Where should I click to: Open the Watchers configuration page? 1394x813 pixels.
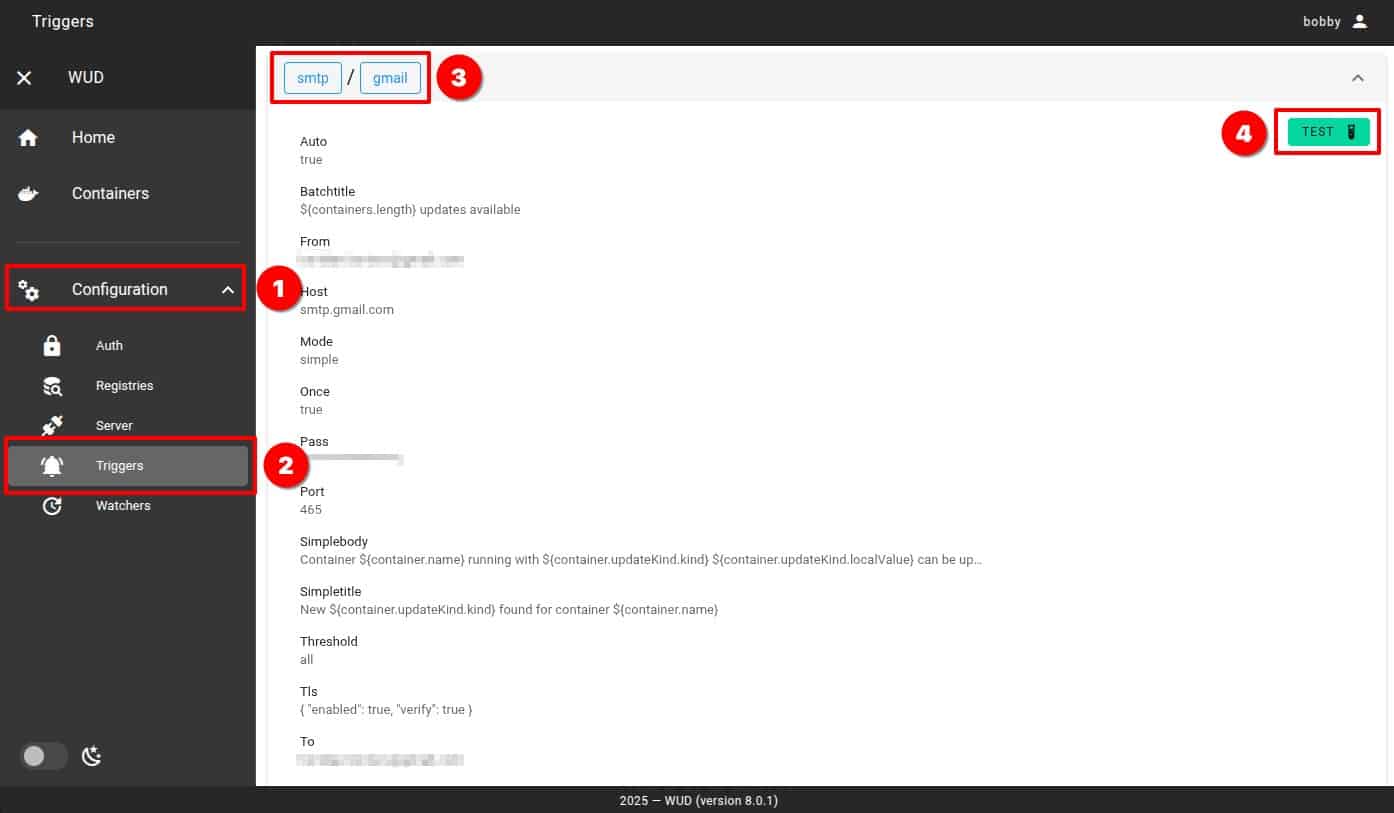tap(123, 506)
